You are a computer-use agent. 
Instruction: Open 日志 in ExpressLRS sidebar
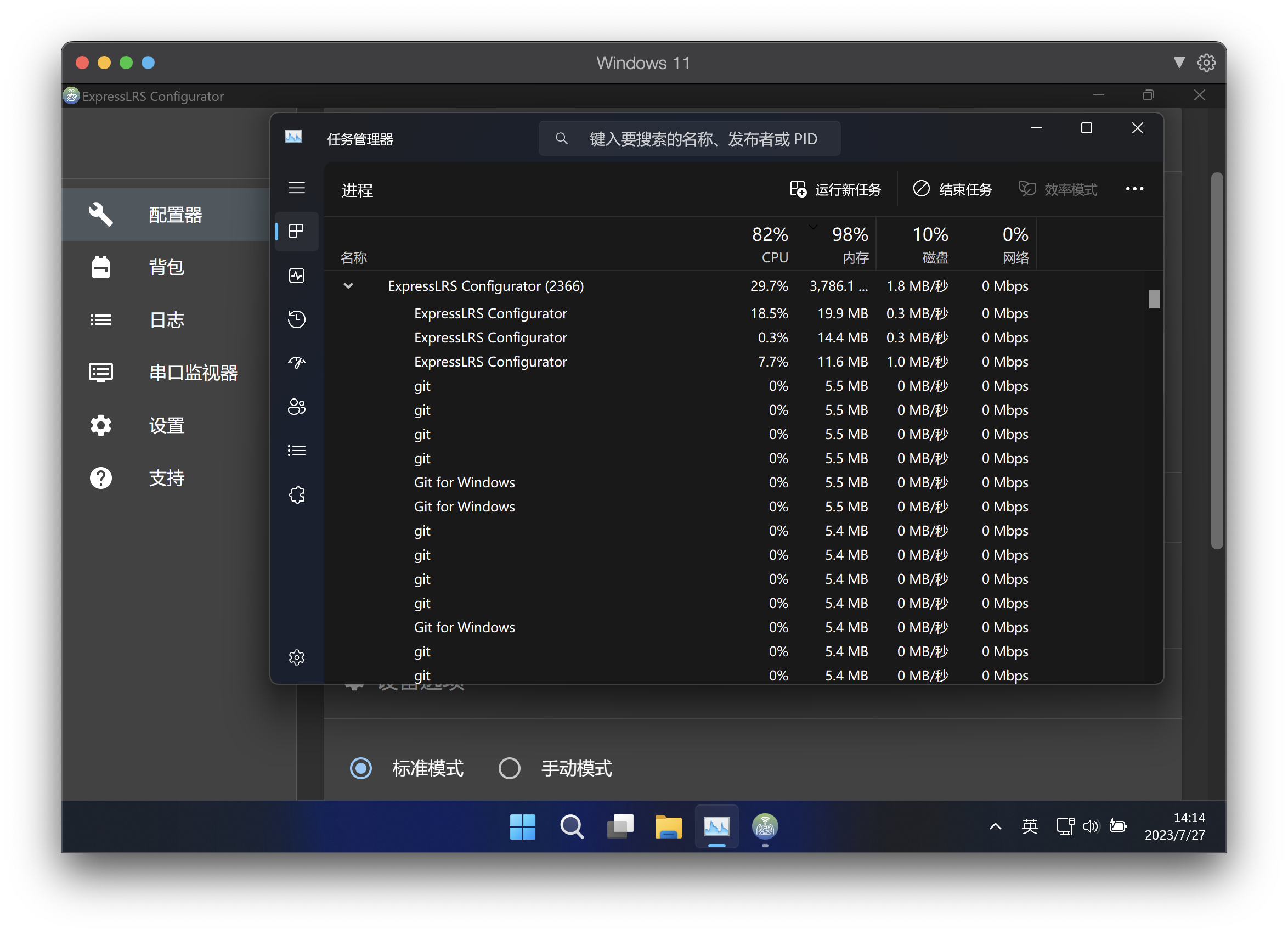pyautogui.click(x=166, y=320)
